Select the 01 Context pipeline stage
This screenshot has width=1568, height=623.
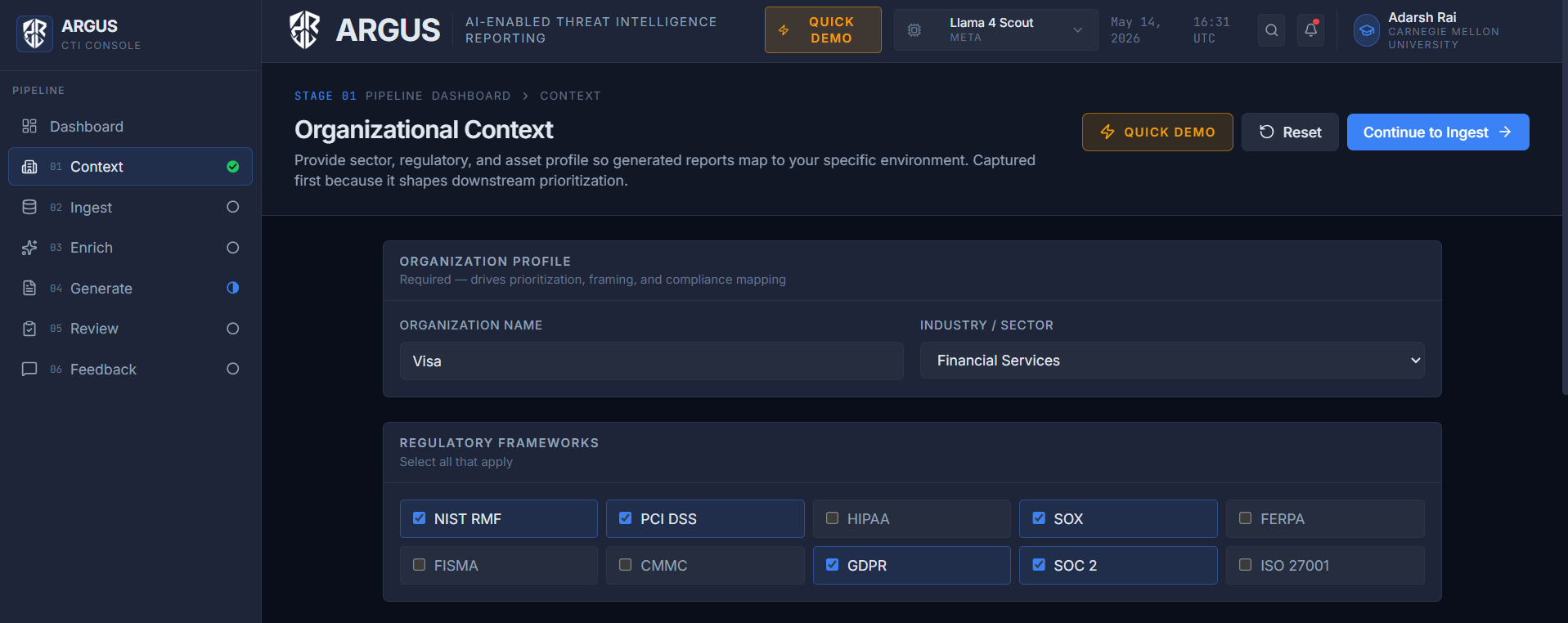coord(130,167)
